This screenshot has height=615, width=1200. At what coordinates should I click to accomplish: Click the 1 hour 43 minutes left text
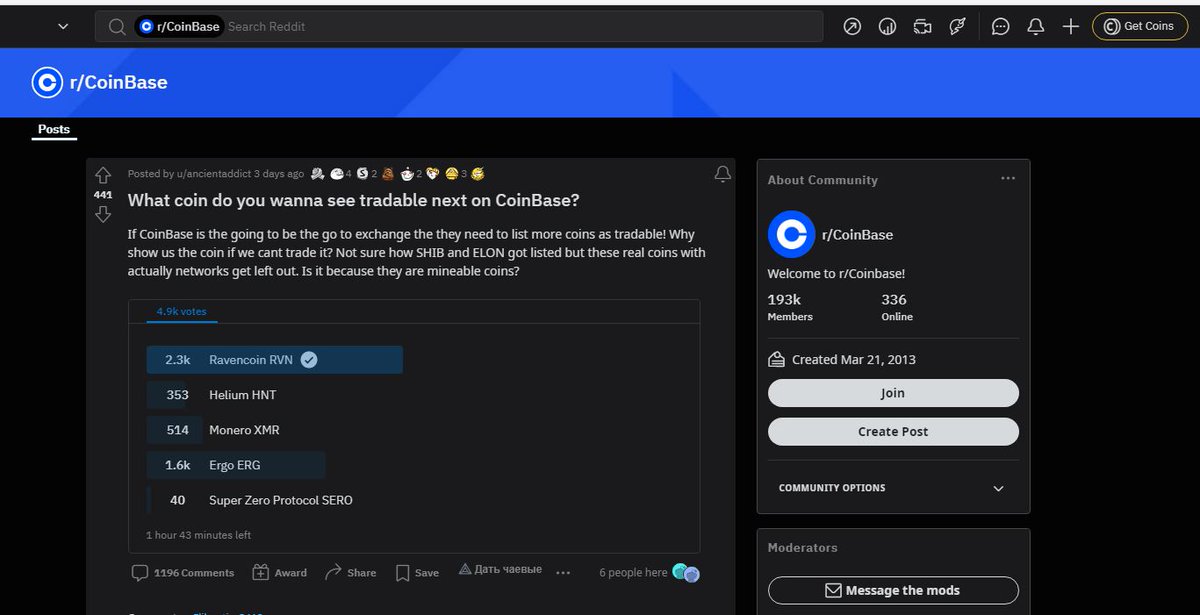pos(198,535)
